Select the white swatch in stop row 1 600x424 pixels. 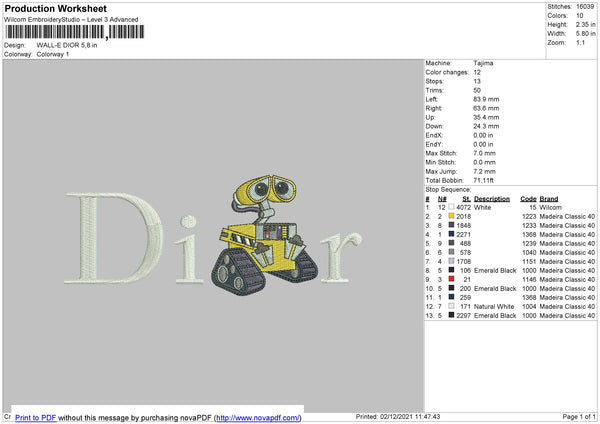tap(451, 207)
